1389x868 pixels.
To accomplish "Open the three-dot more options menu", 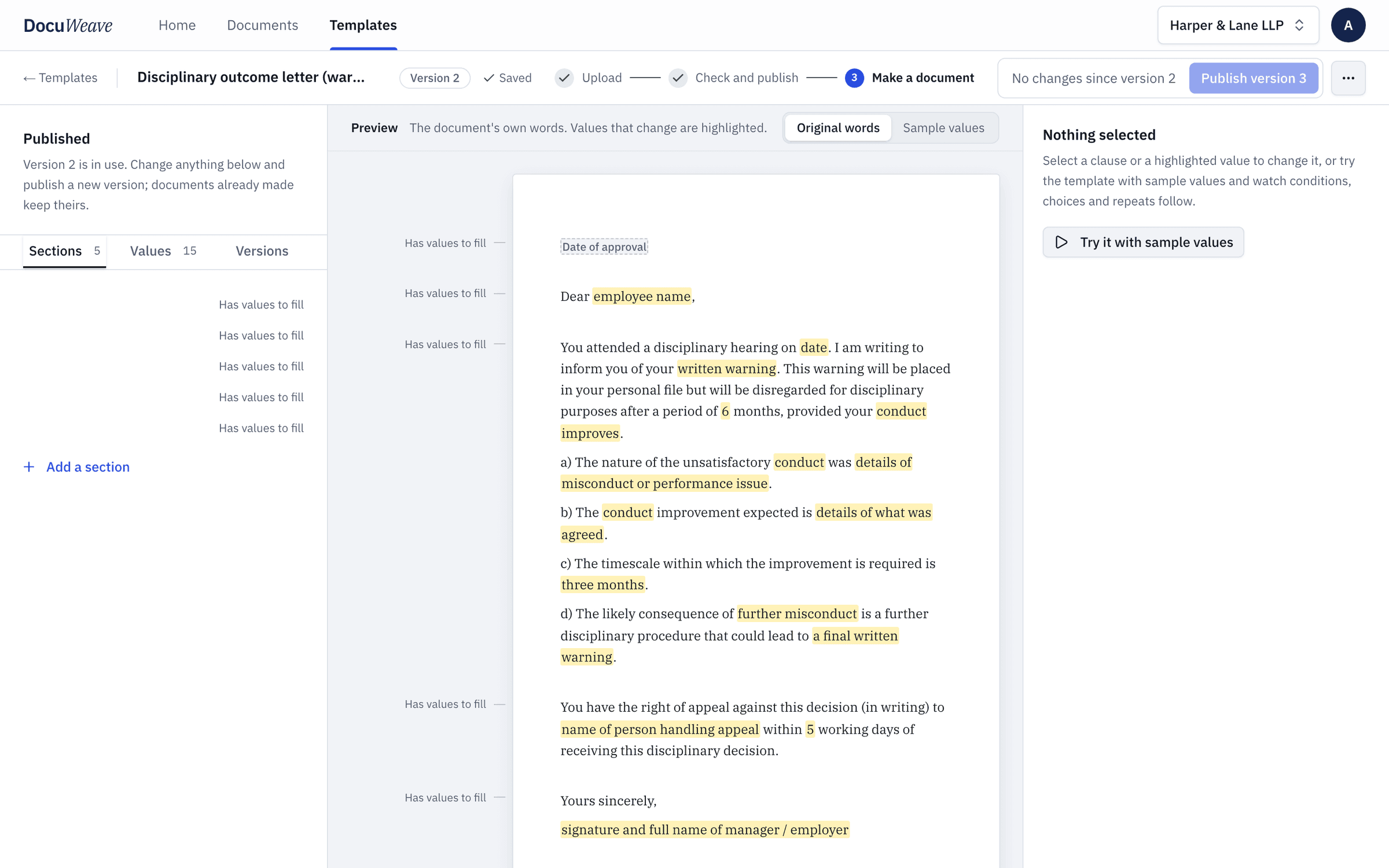I will coord(1348,78).
